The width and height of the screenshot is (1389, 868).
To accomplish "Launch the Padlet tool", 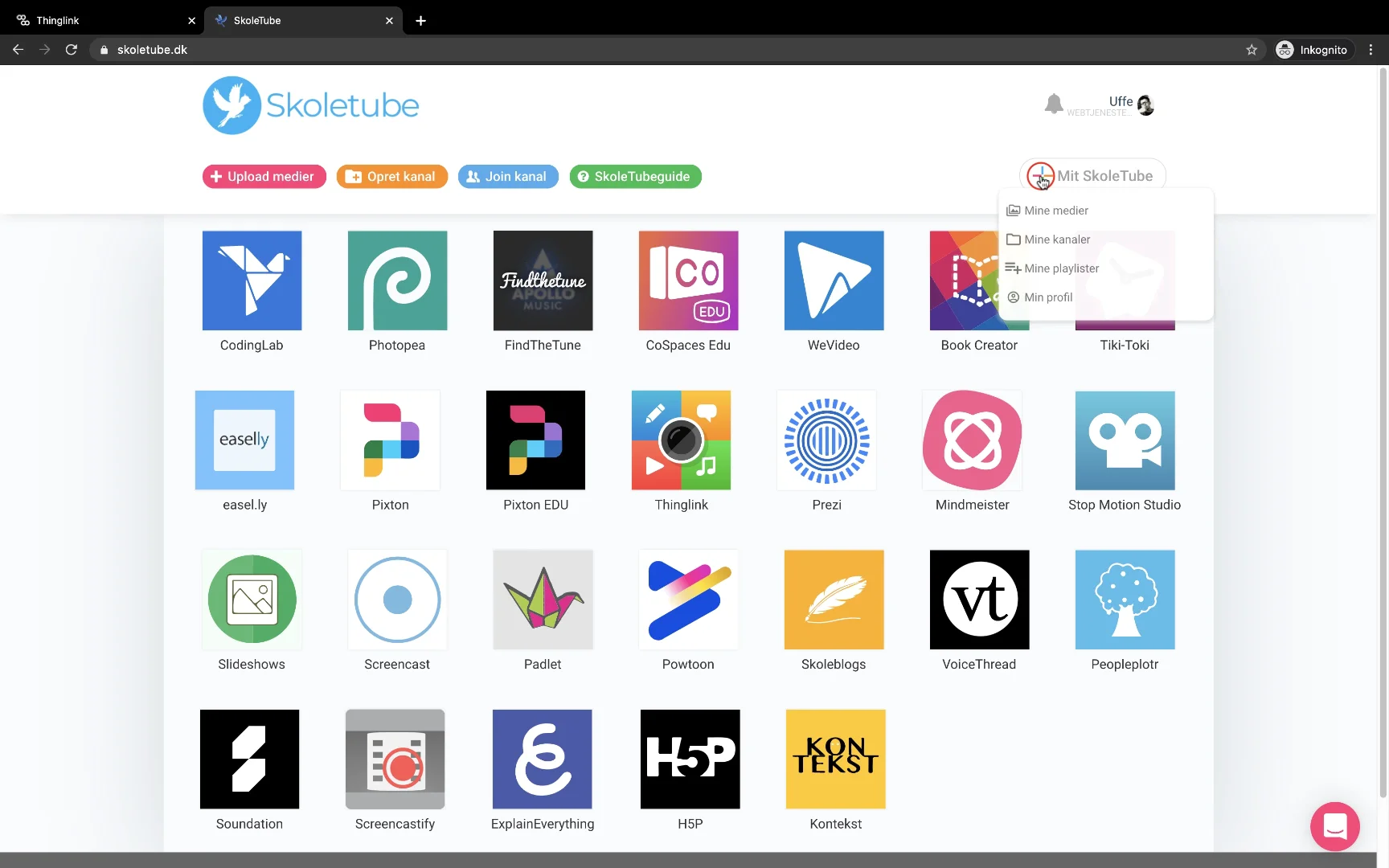I will [542, 600].
